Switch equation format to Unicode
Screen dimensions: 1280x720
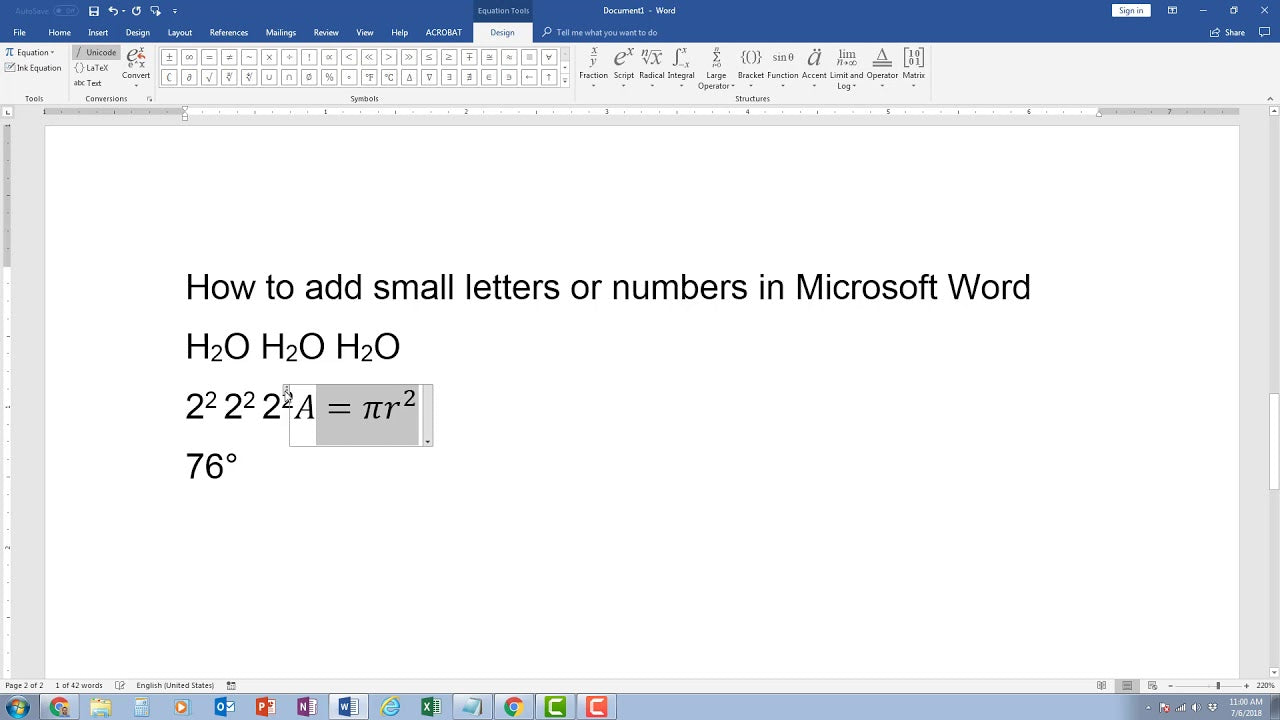pos(95,52)
